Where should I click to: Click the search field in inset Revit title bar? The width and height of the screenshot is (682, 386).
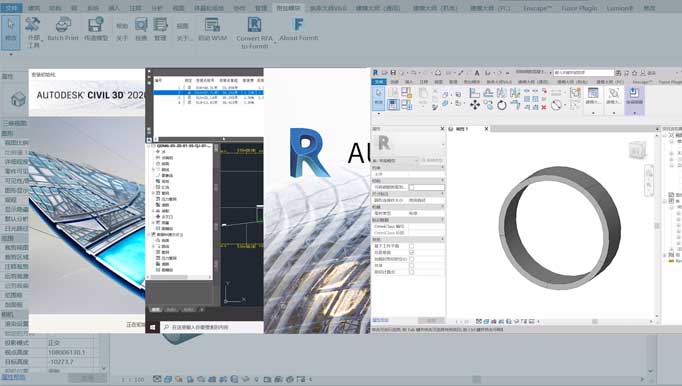tap(583, 73)
